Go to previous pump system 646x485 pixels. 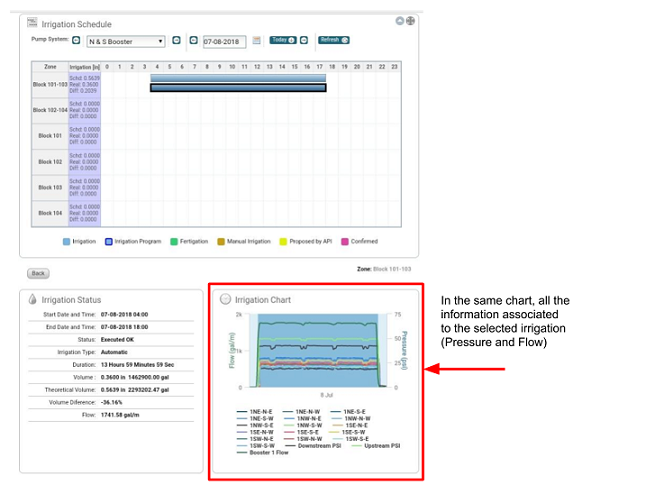pyautogui.click(x=76, y=41)
